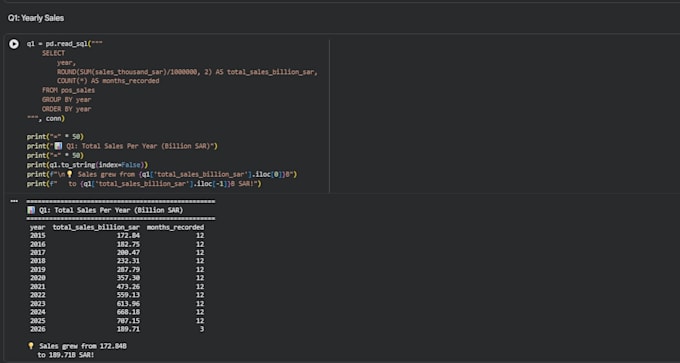Click the months_recorded value 3 for 2026
Screen dimensions: 680x363
pos(202,329)
